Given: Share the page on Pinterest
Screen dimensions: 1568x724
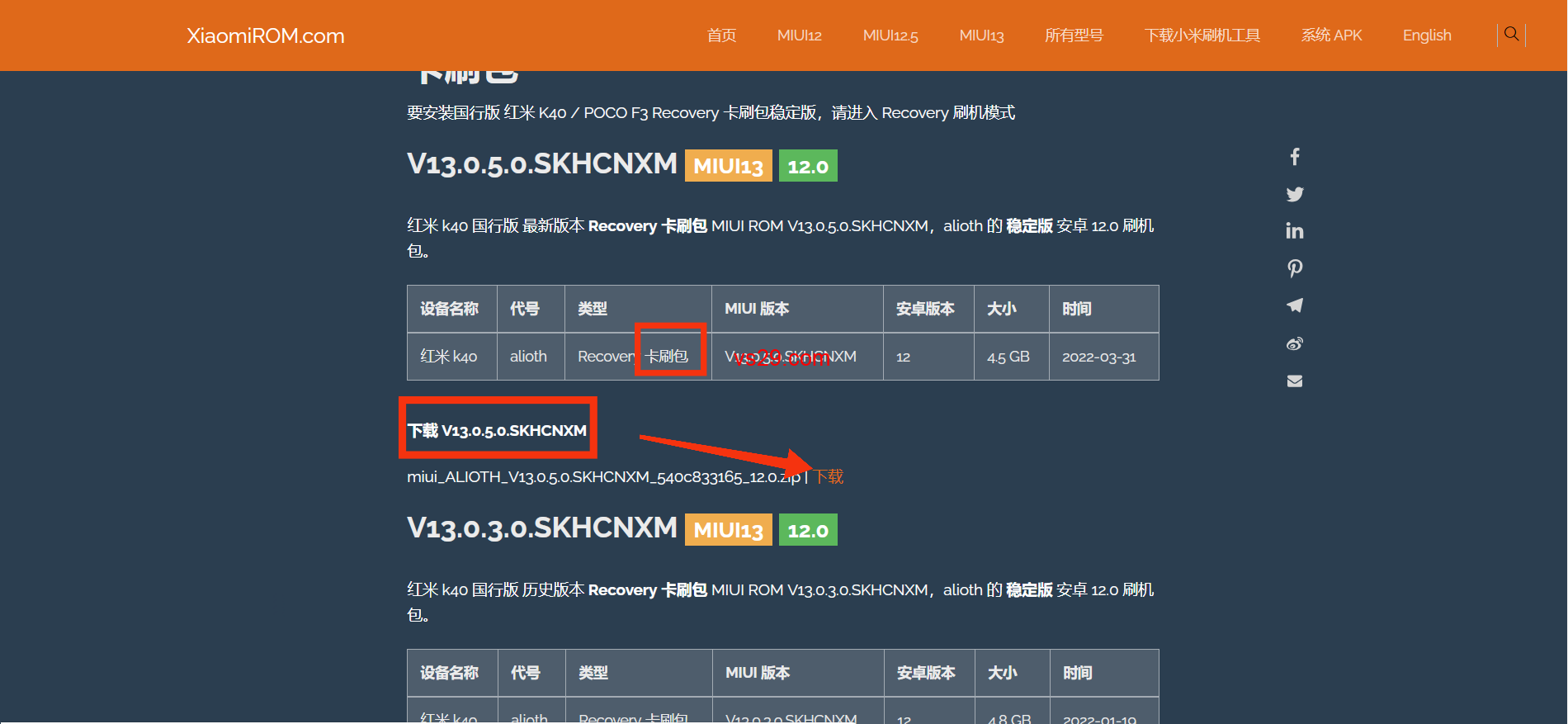Looking at the screenshot, I should (x=1295, y=268).
